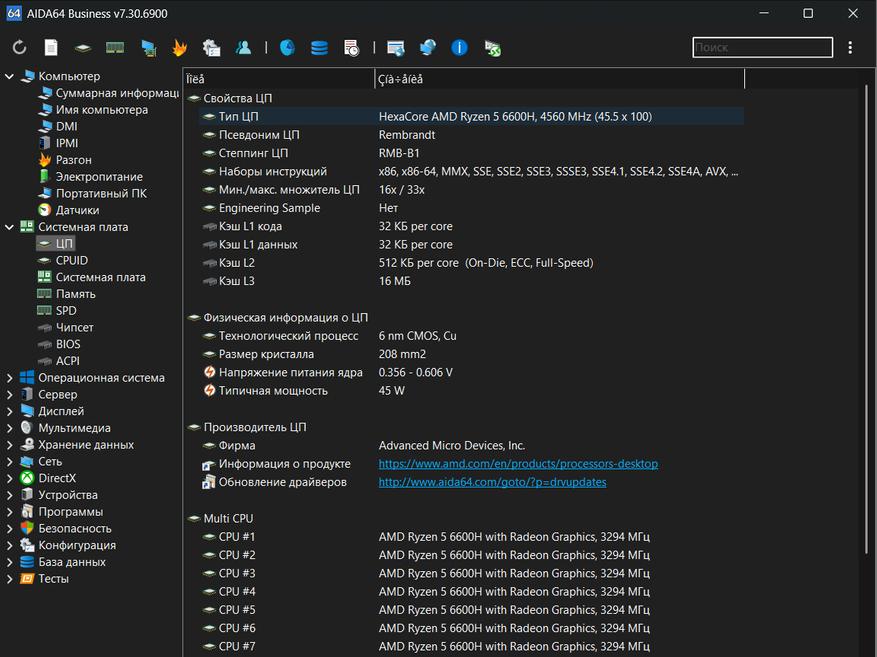Open Датчики sensors page
The width and height of the screenshot is (877, 657).
click(68, 210)
